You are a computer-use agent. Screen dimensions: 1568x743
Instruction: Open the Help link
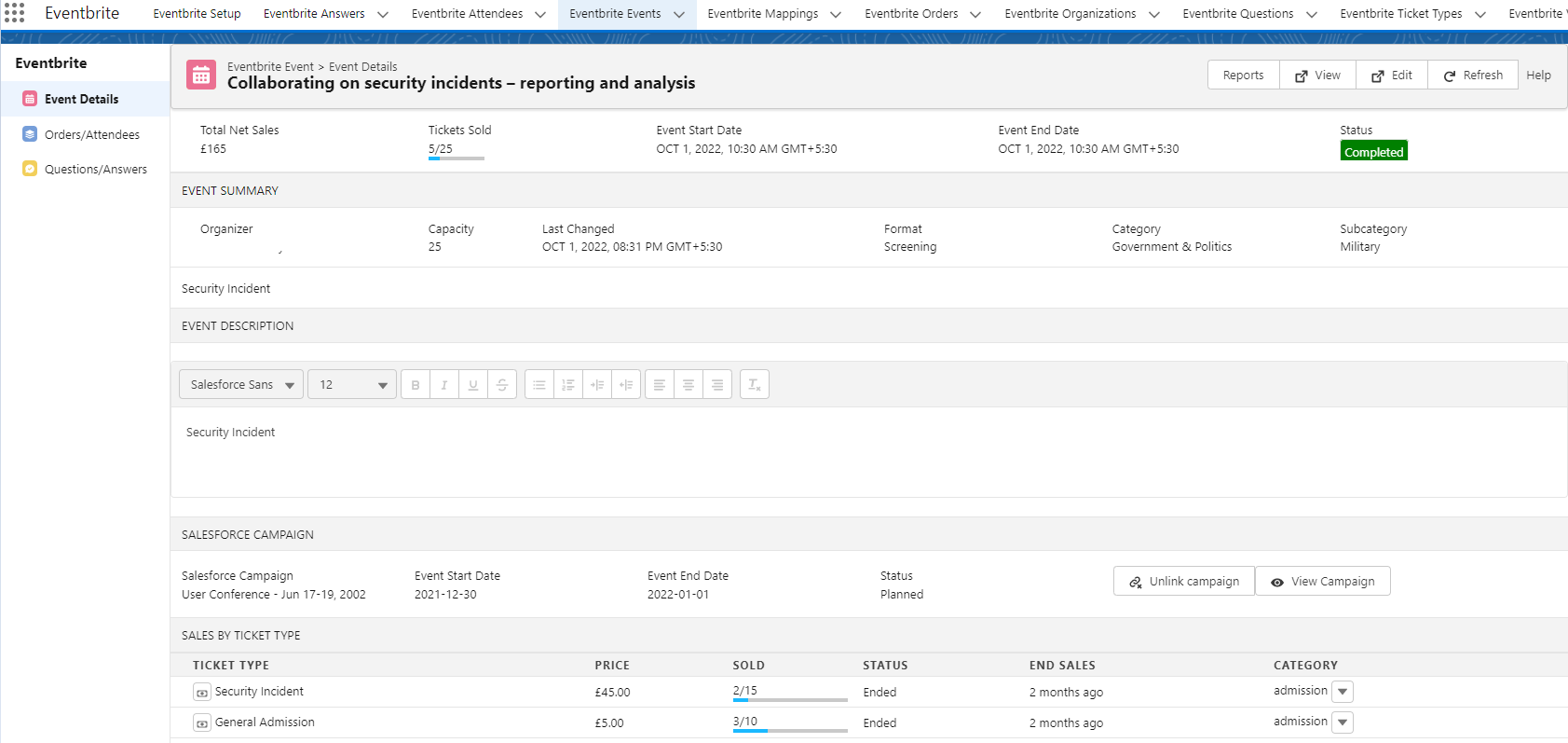(1538, 75)
